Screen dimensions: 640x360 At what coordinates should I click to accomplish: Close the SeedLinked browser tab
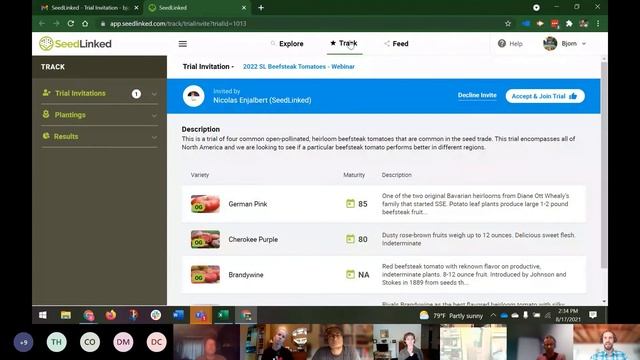click(x=244, y=8)
